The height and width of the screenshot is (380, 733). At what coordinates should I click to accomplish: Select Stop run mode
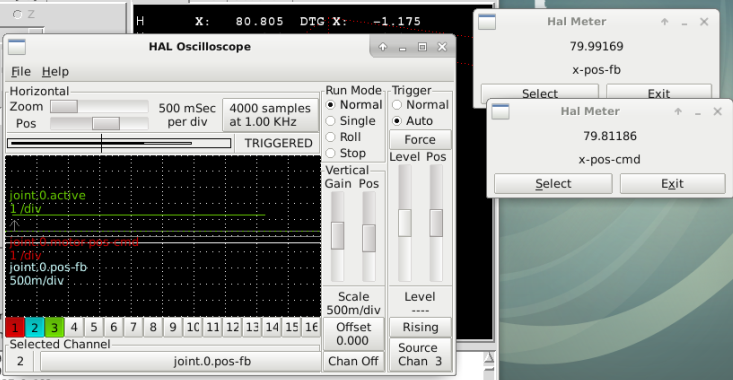point(346,153)
